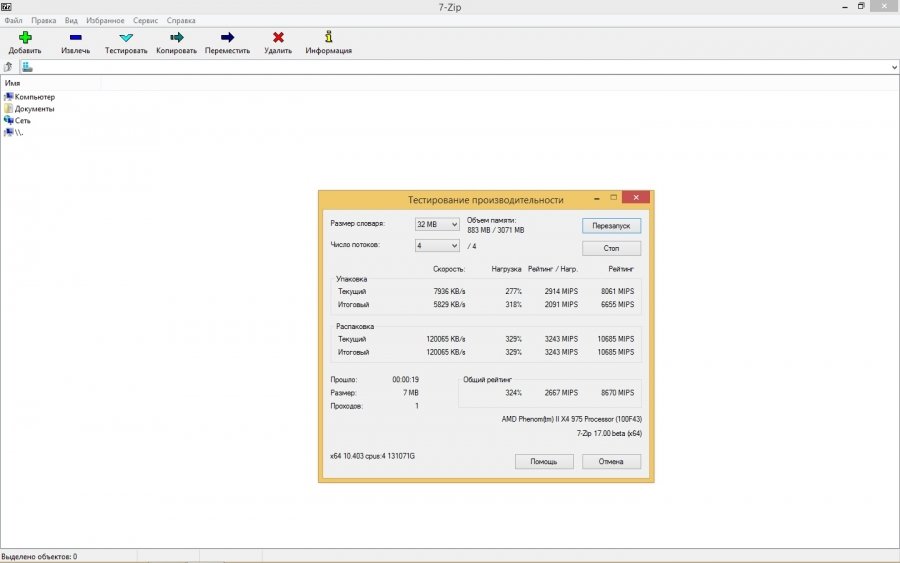Viewport: 900px width, 563px height.
Task: Click the Имя column header
Action: point(51,83)
